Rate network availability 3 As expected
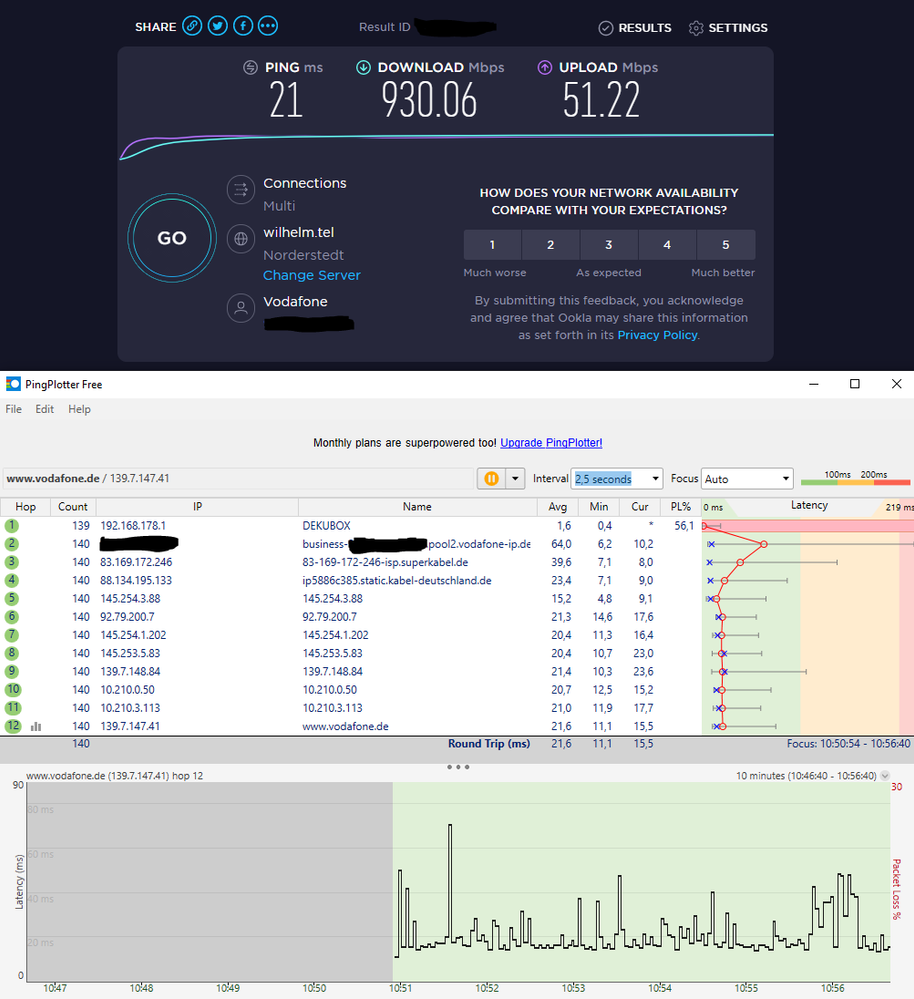 click(609, 245)
